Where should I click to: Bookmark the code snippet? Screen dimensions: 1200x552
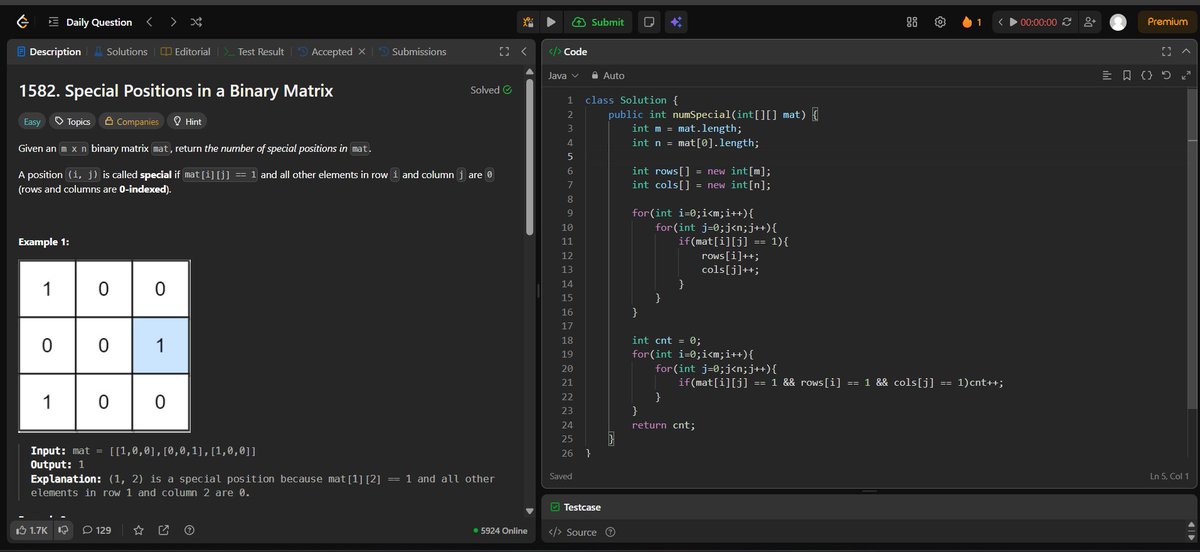pos(1127,75)
